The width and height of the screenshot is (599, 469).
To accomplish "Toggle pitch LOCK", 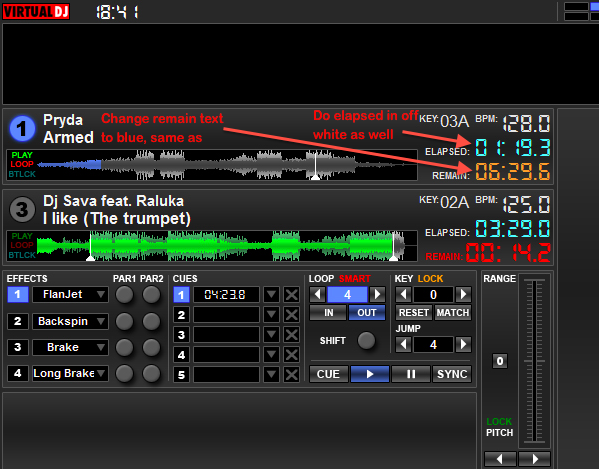I will [499, 422].
